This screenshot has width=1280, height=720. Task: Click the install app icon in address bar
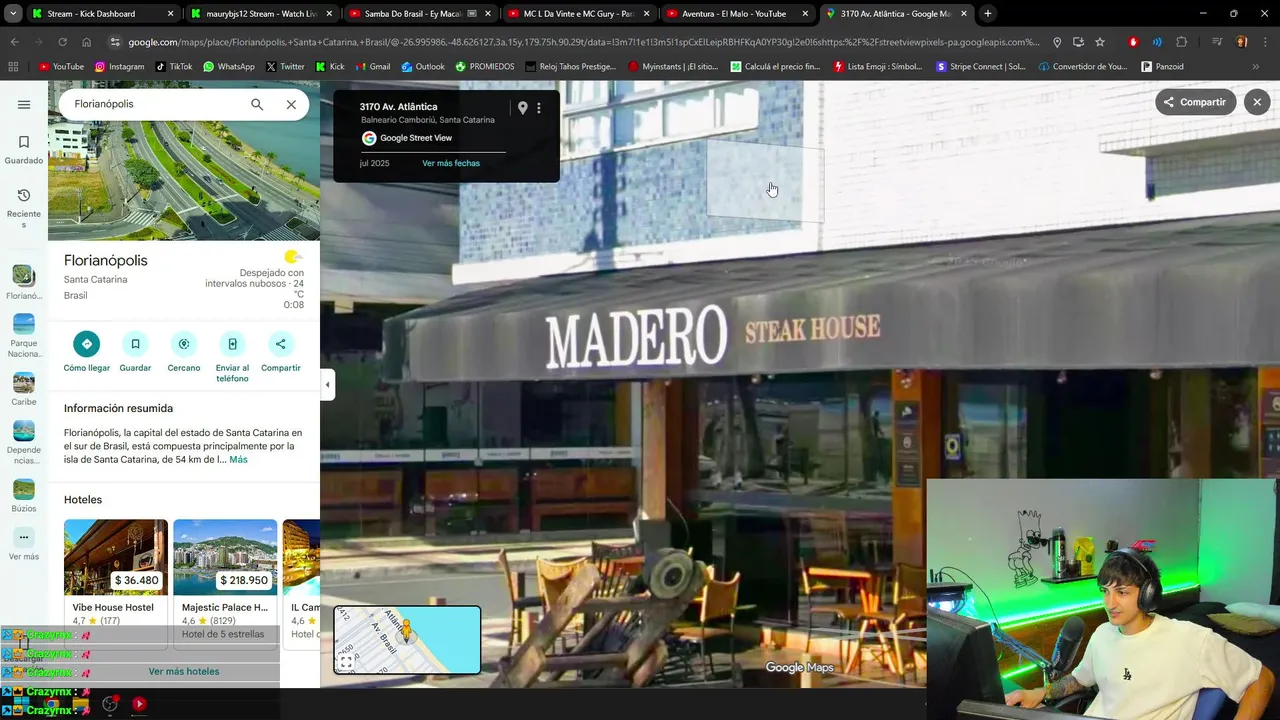coord(1078,42)
